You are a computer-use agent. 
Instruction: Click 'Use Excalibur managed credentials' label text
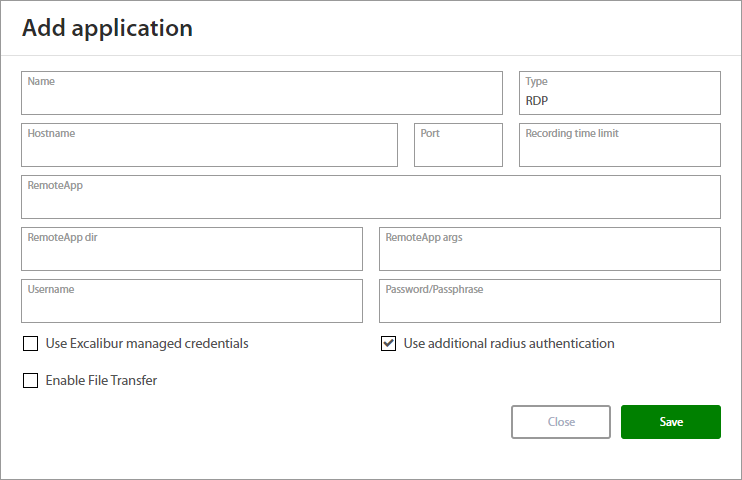click(x=147, y=344)
